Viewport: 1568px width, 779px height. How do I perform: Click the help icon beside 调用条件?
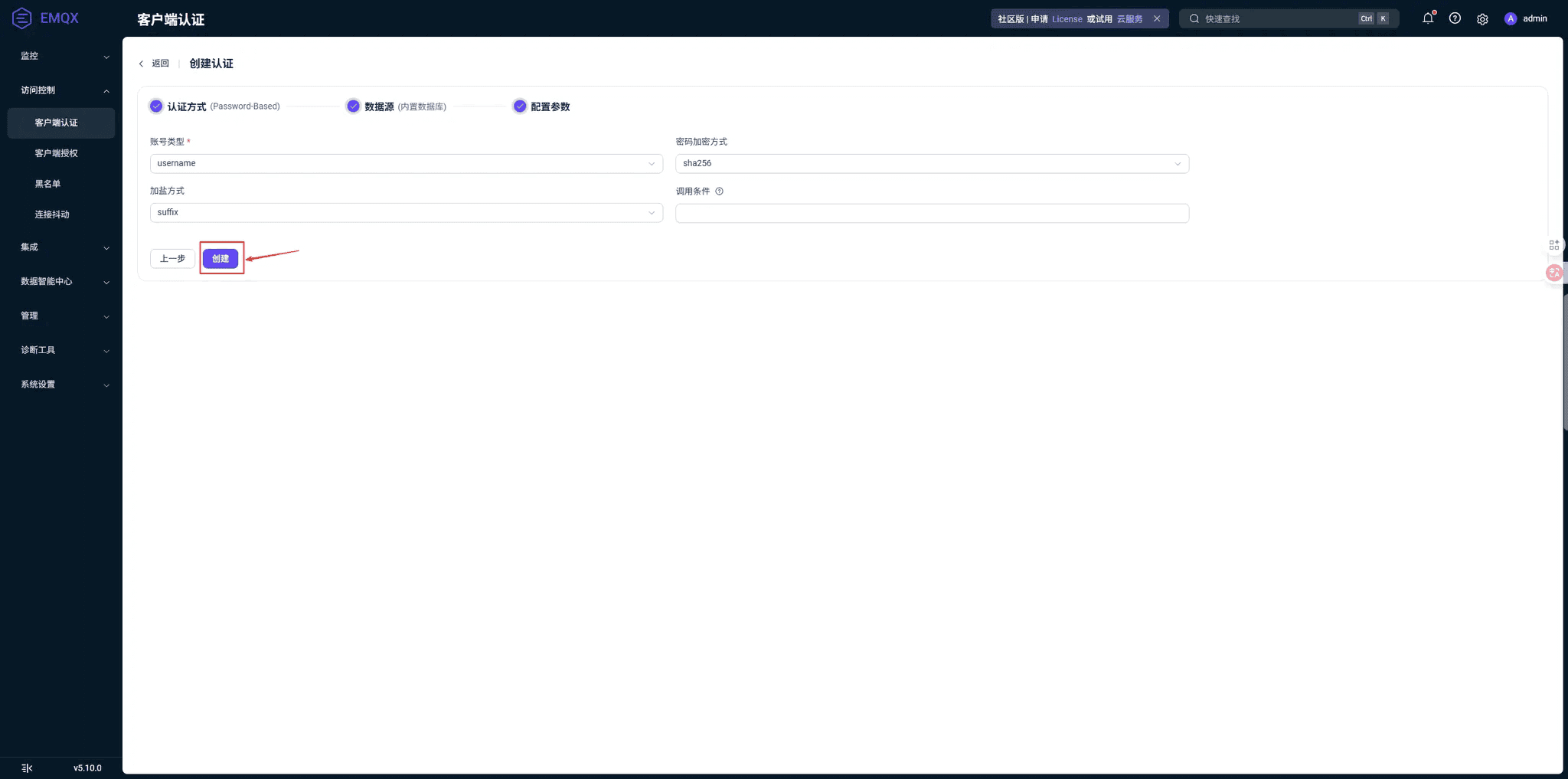719,191
